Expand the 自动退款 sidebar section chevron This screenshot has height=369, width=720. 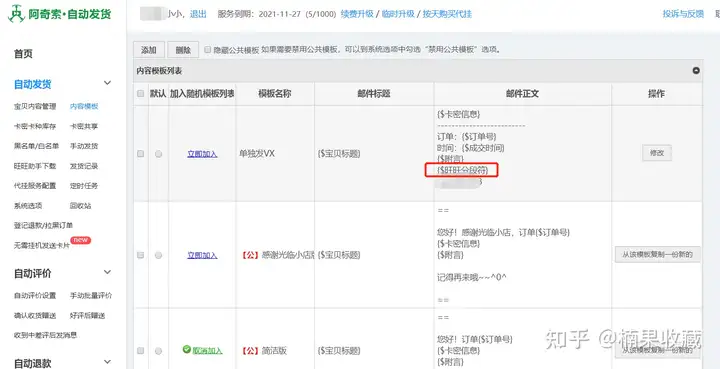pyautogui.click(x=107, y=362)
